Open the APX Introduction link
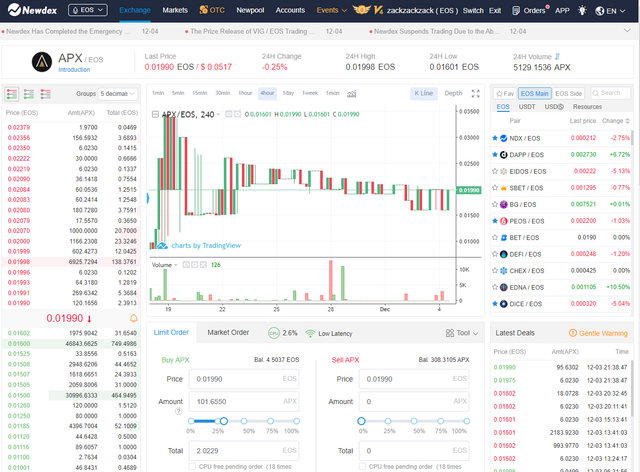 (x=74, y=70)
